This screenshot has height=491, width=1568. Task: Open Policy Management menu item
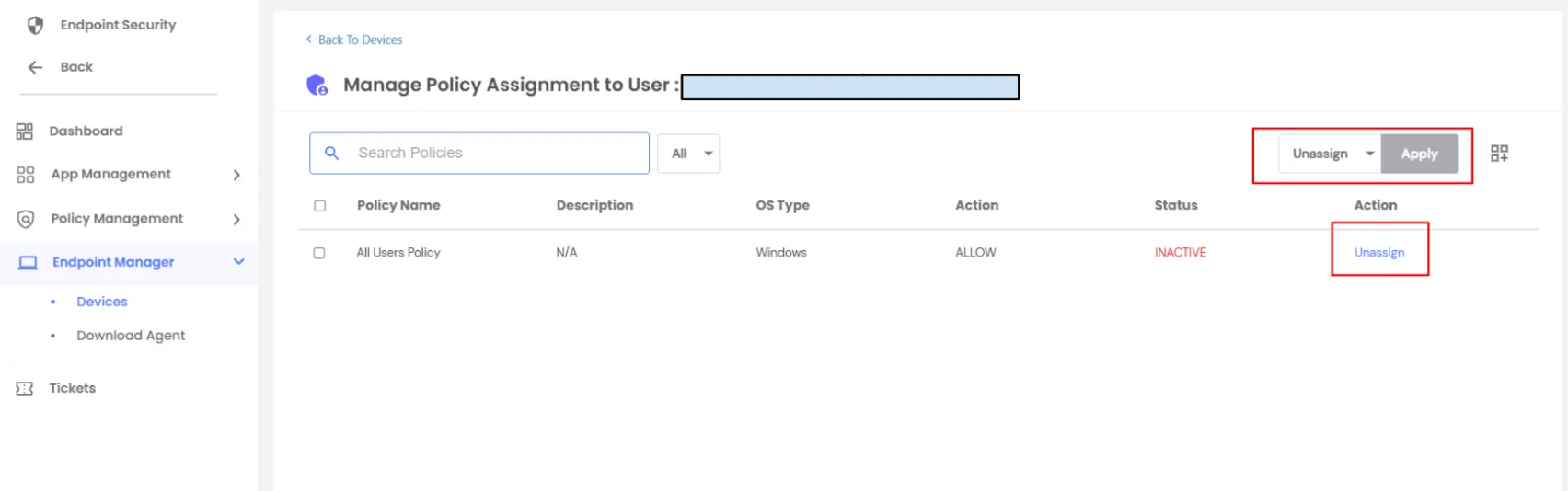(117, 219)
